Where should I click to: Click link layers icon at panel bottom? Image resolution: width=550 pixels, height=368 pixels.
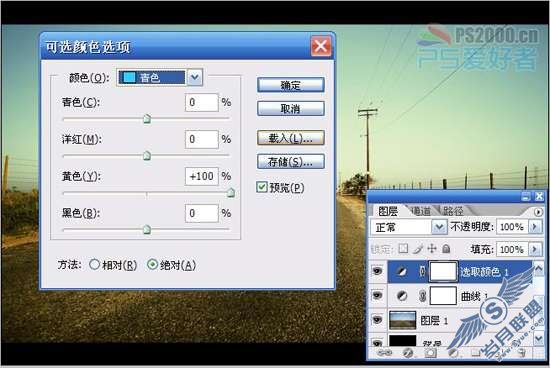(x=384, y=353)
